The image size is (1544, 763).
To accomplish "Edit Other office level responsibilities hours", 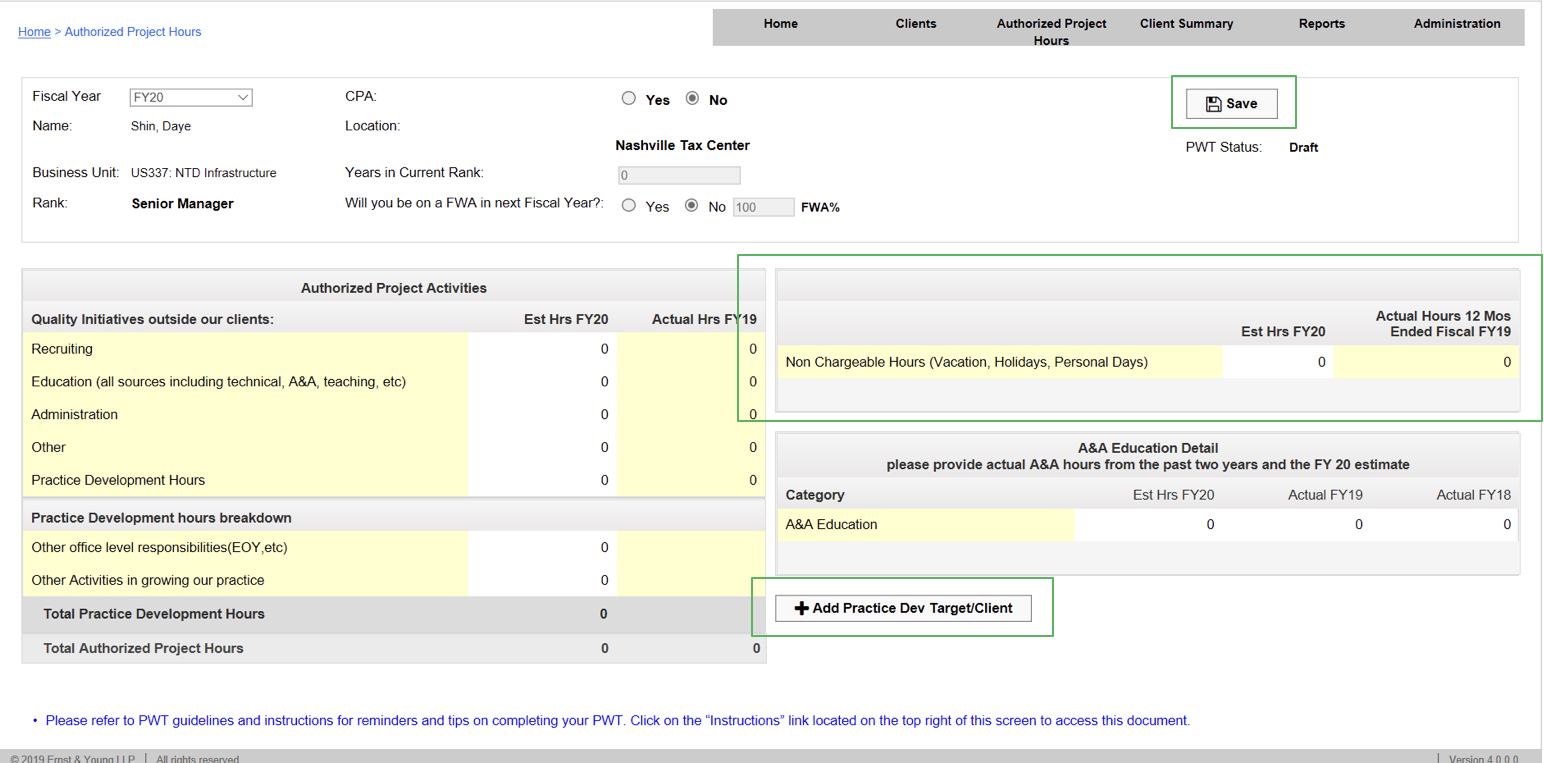I will (543, 547).
